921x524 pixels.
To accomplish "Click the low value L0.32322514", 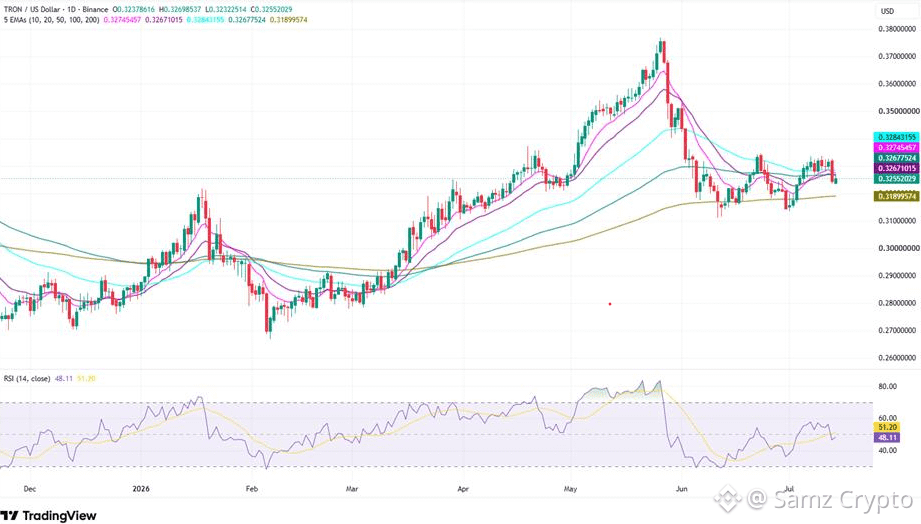I will [226, 9].
